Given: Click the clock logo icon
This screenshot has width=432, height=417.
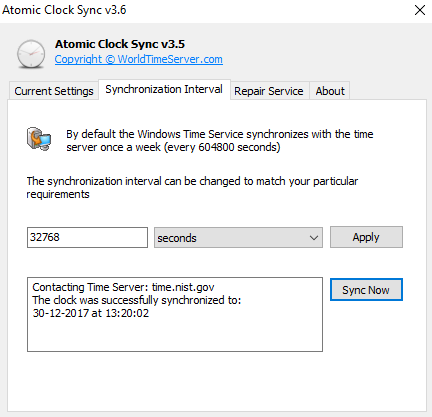Looking at the screenshot, I should pyautogui.click(x=31, y=54).
